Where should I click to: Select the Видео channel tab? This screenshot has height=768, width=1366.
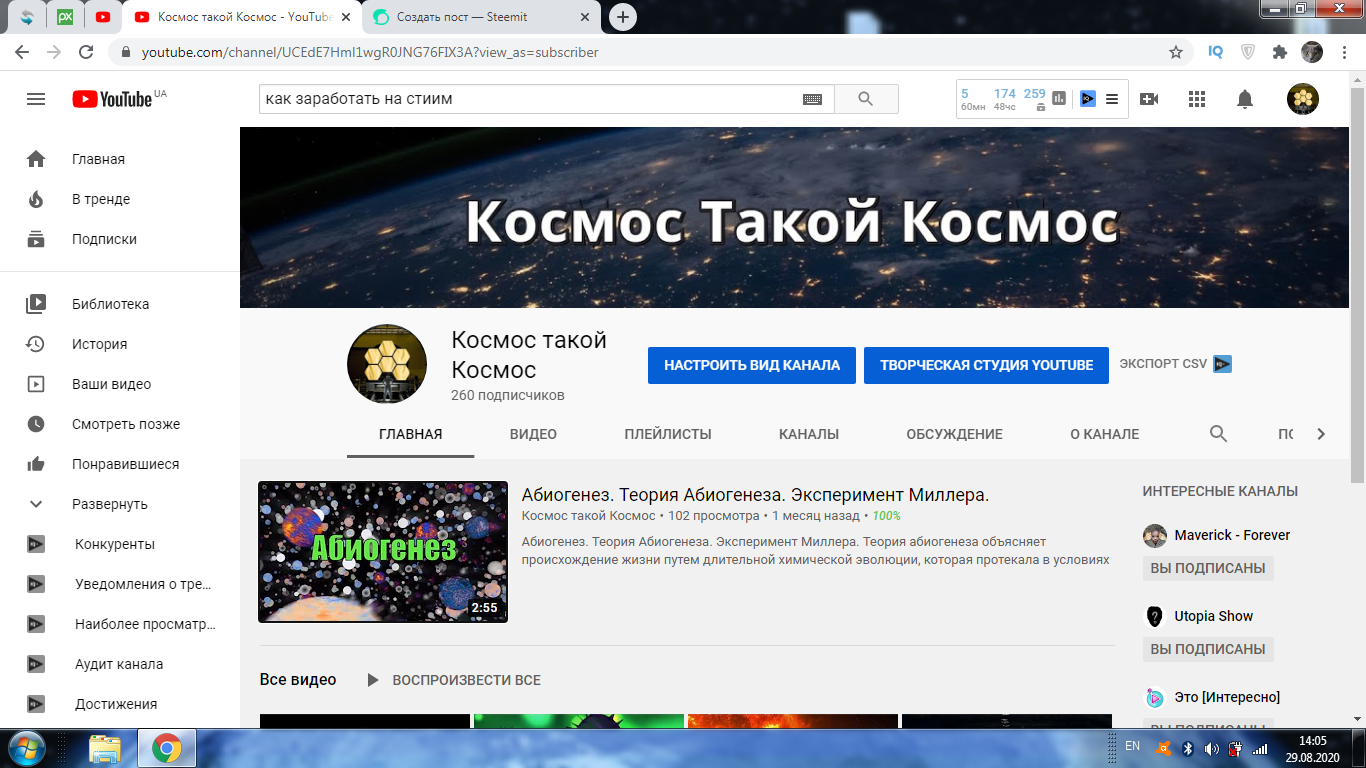pos(533,434)
